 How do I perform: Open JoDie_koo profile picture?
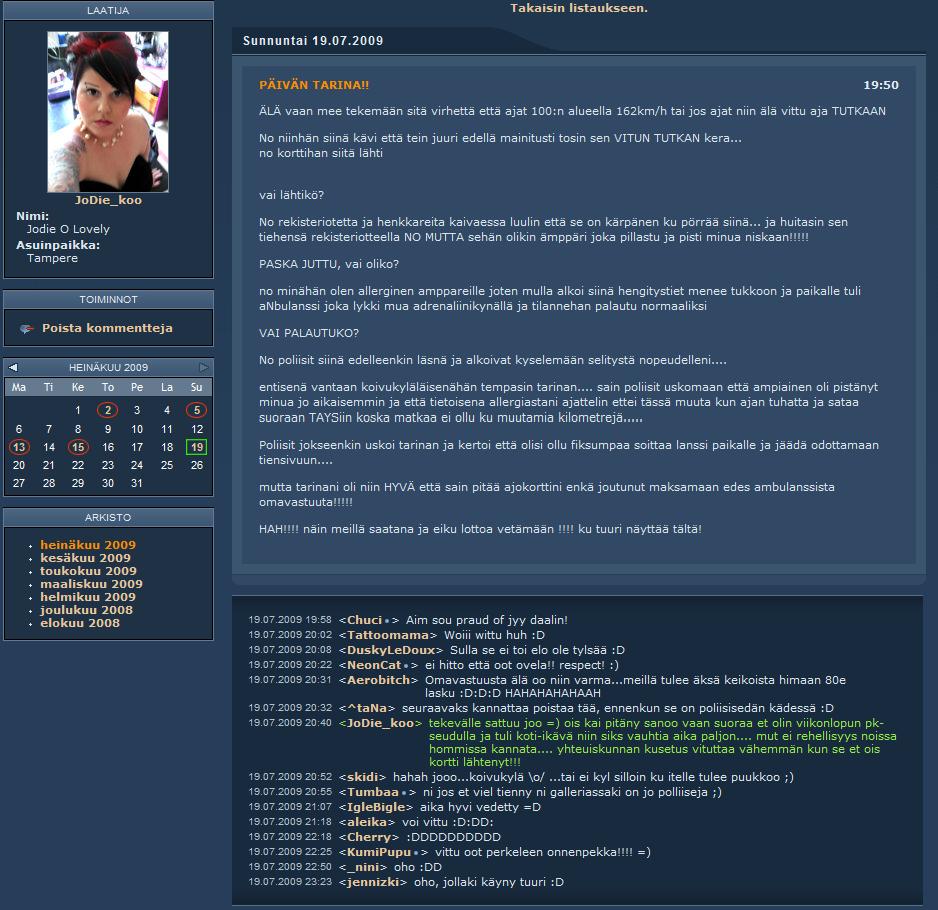click(x=108, y=111)
